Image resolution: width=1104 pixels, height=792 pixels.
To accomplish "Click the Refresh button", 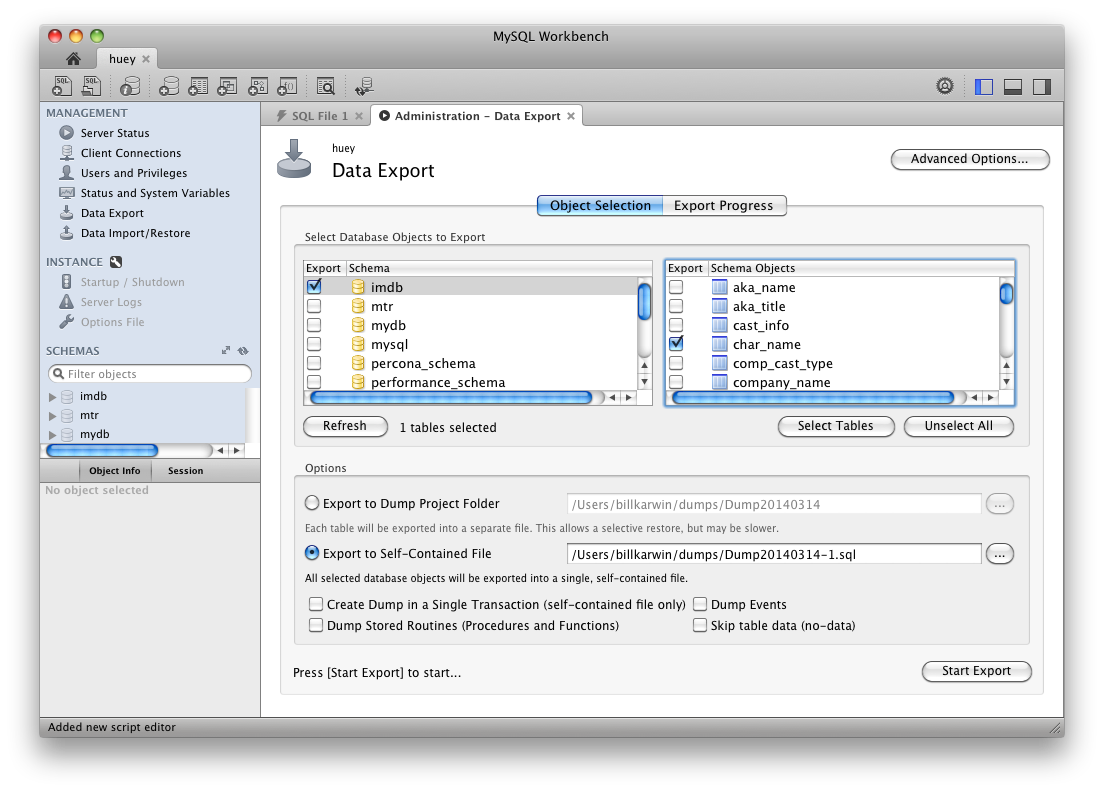I will click(x=345, y=426).
